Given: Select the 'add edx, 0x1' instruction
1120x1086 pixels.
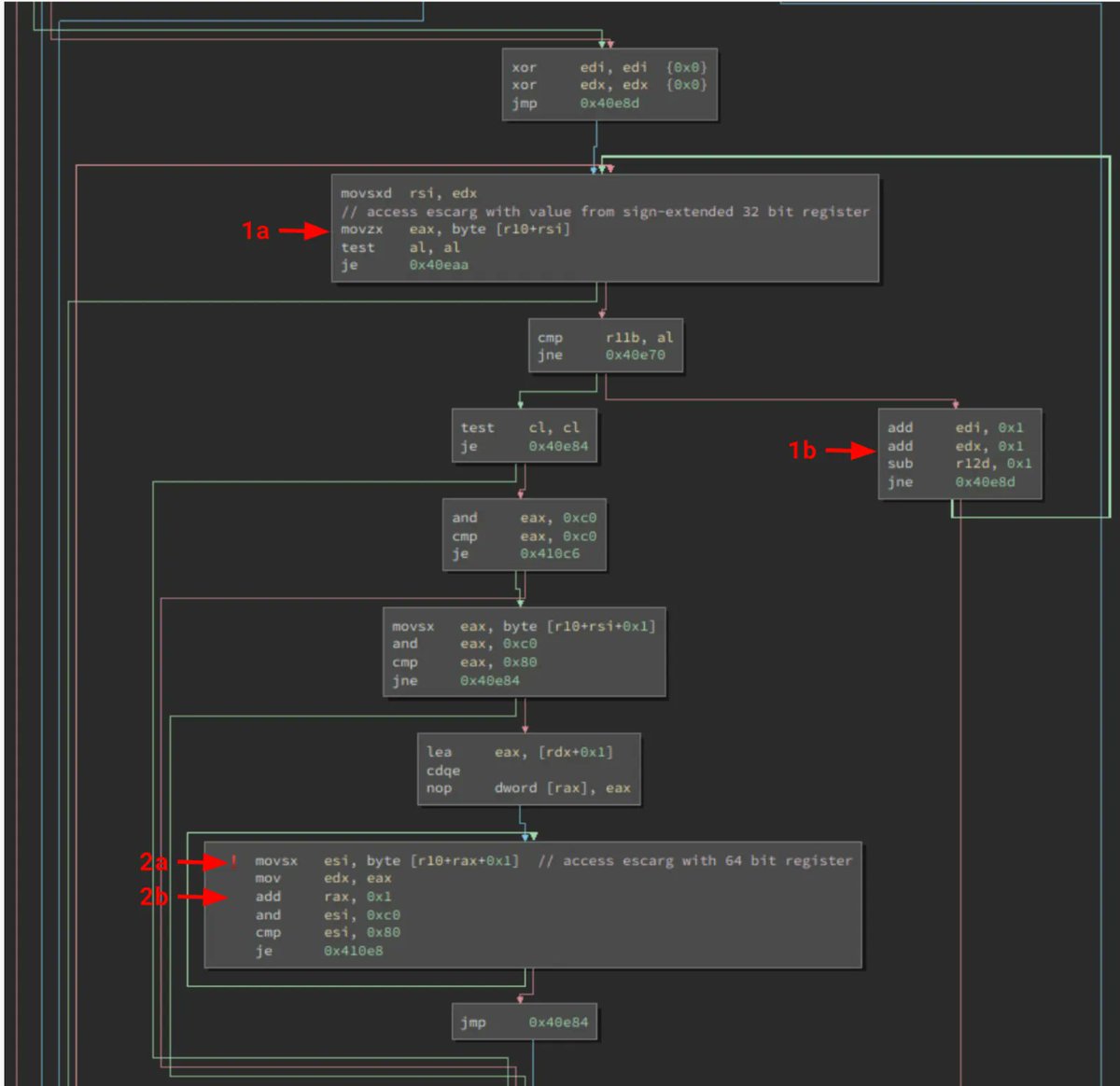Looking at the screenshot, I should (956, 446).
